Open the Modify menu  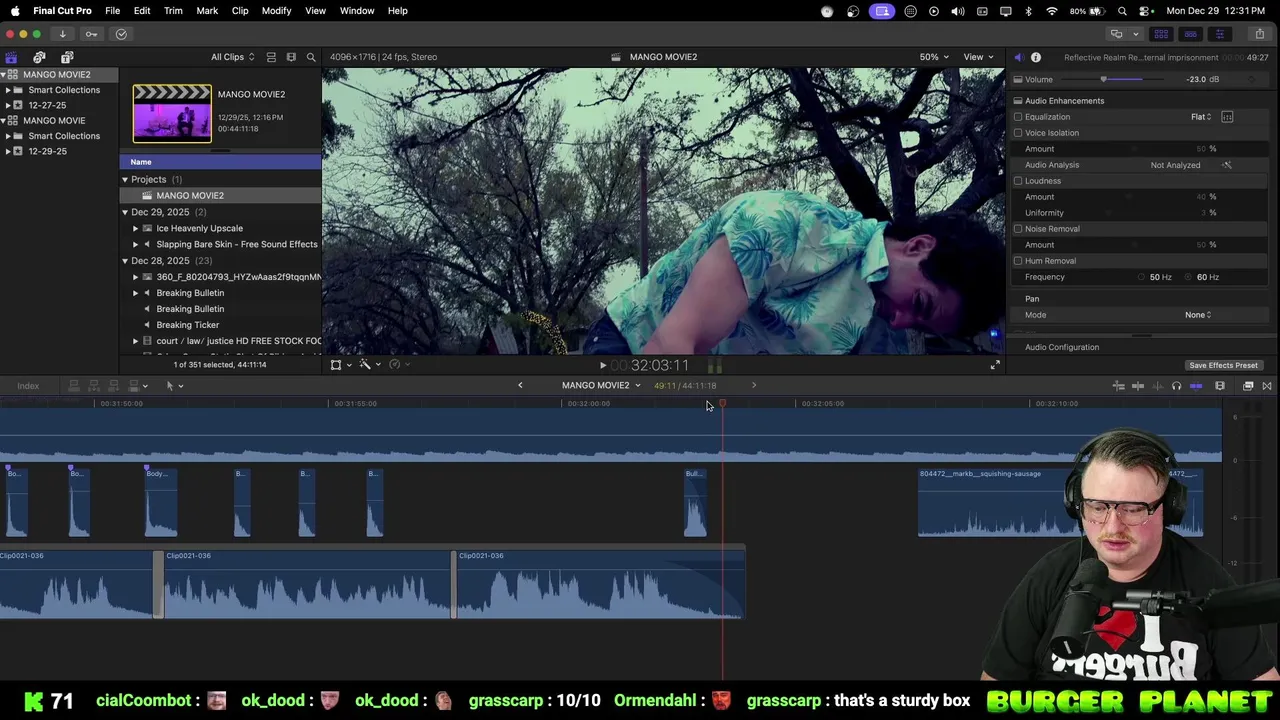click(276, 11)
